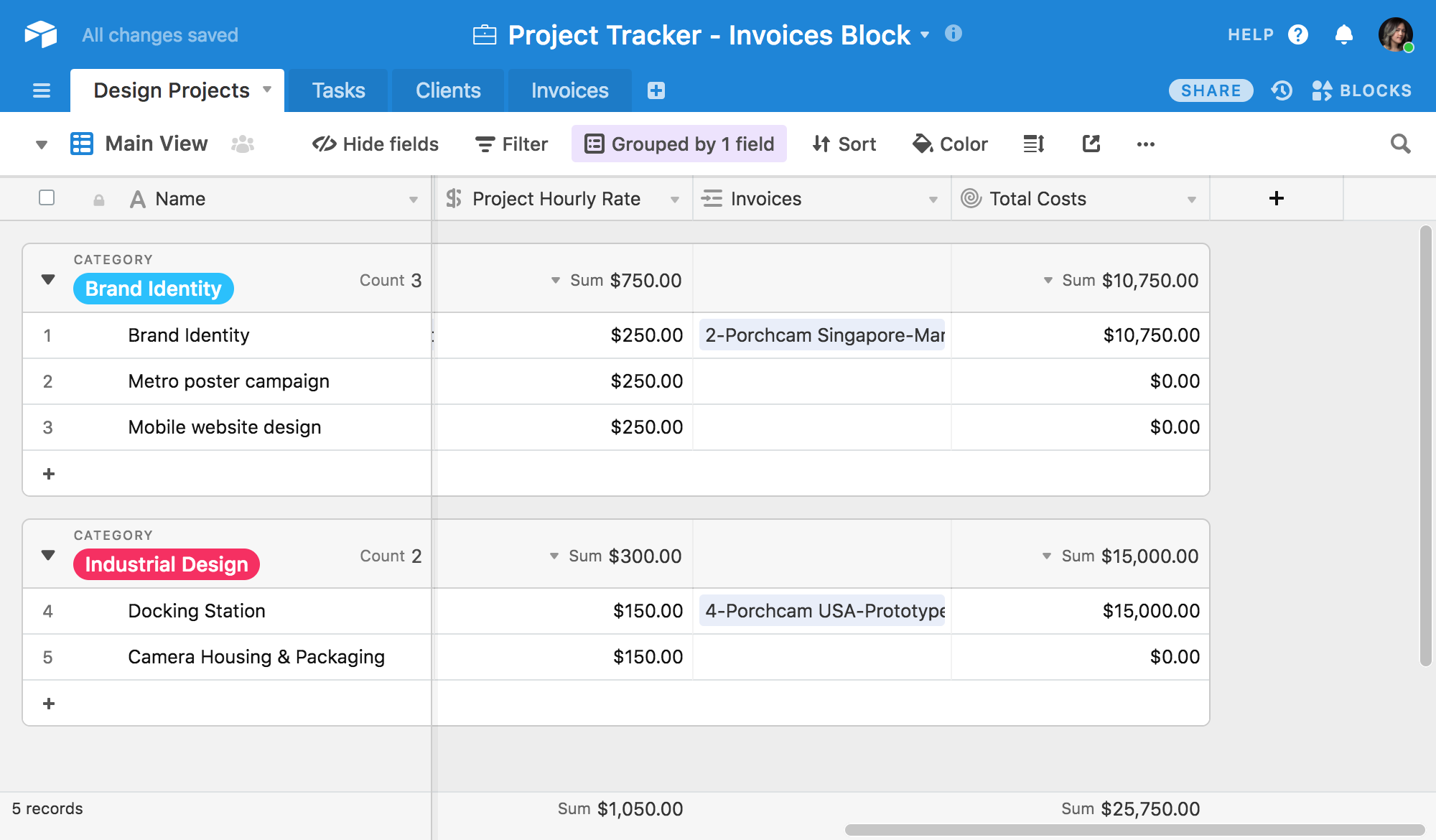Click the base info circle icon
Image resolution: width=1436 pixels, height=840 pixels.
click(953, 34)
